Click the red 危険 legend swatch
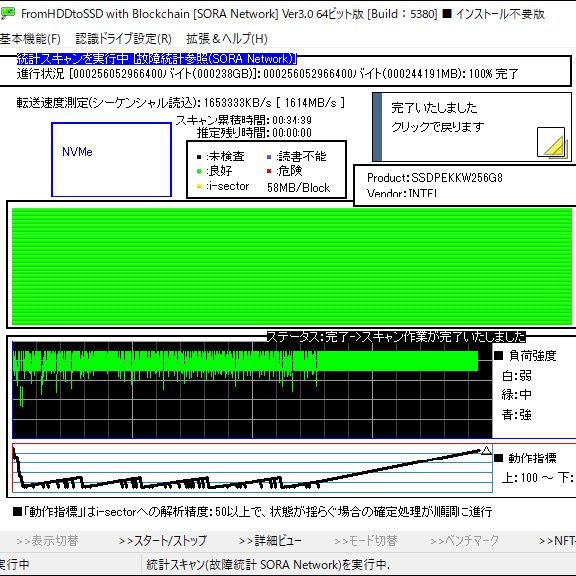Viewport: 576px width, 576px height. coord(269,171)
